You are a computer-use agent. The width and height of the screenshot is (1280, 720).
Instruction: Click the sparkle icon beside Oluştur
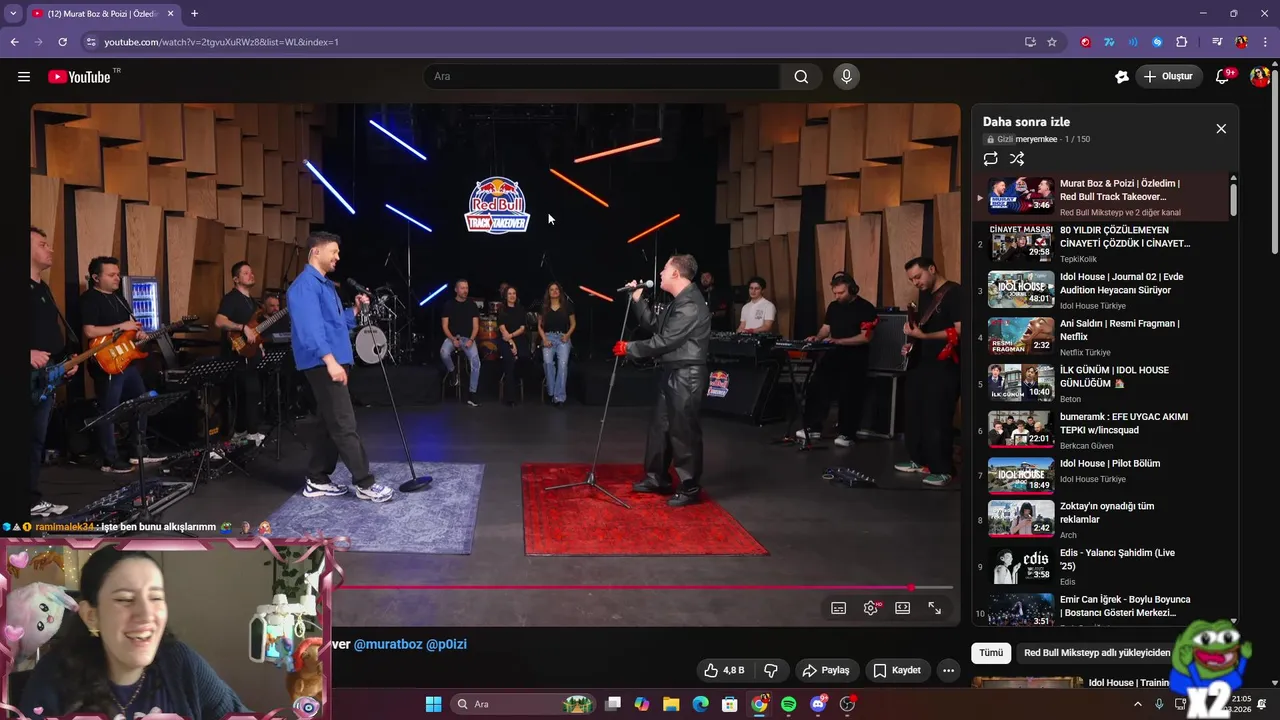click(1122, 77)
